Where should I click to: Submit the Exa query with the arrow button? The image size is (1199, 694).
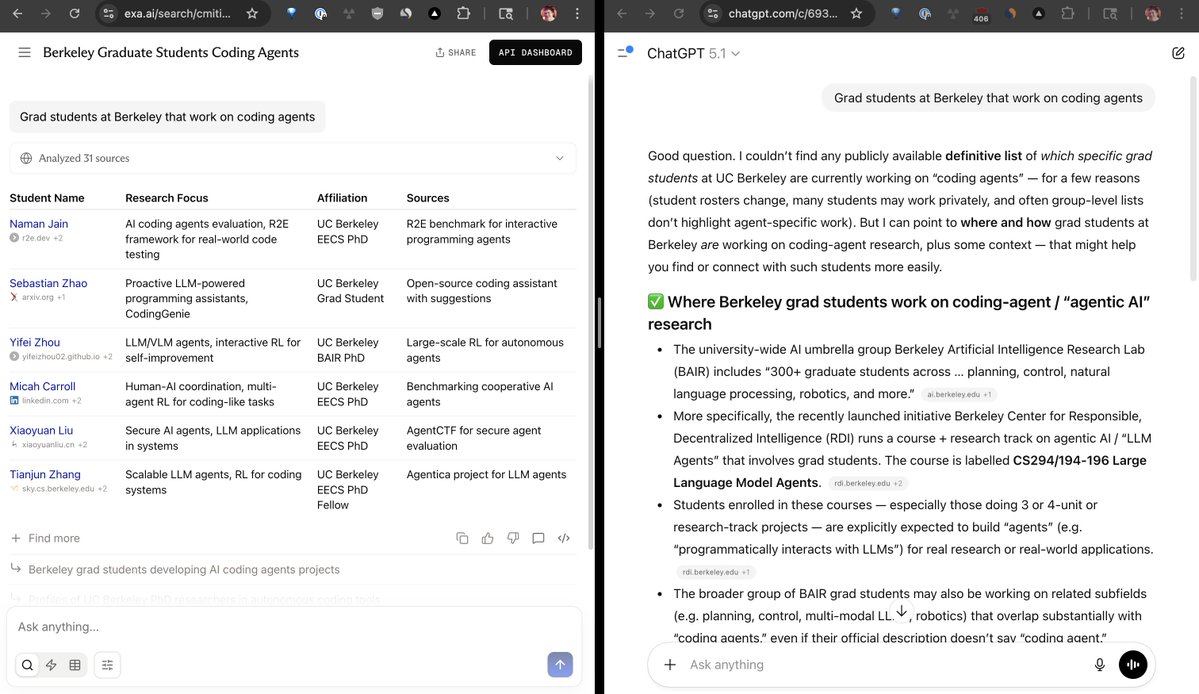[560, 664]
